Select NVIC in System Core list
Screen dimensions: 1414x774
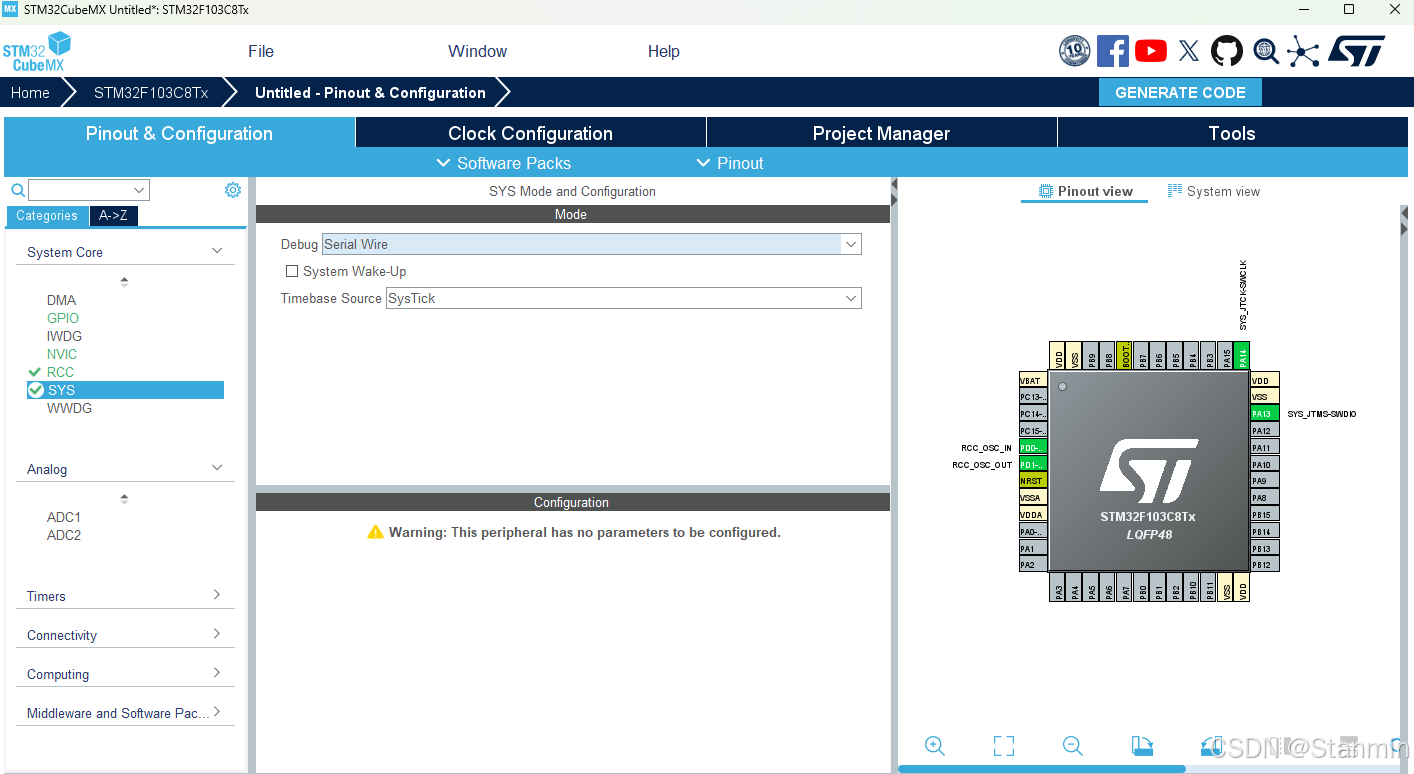(61, 354)
